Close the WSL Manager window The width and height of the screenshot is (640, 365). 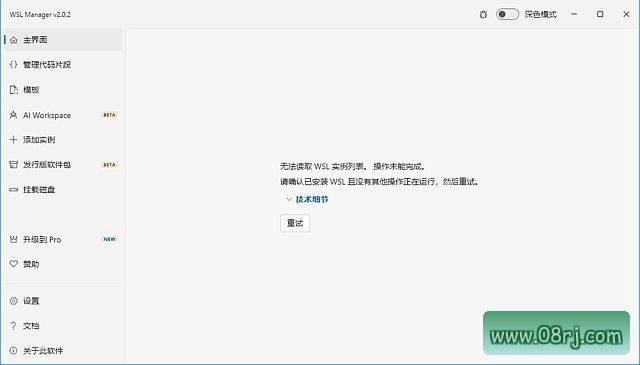[626, 14]
